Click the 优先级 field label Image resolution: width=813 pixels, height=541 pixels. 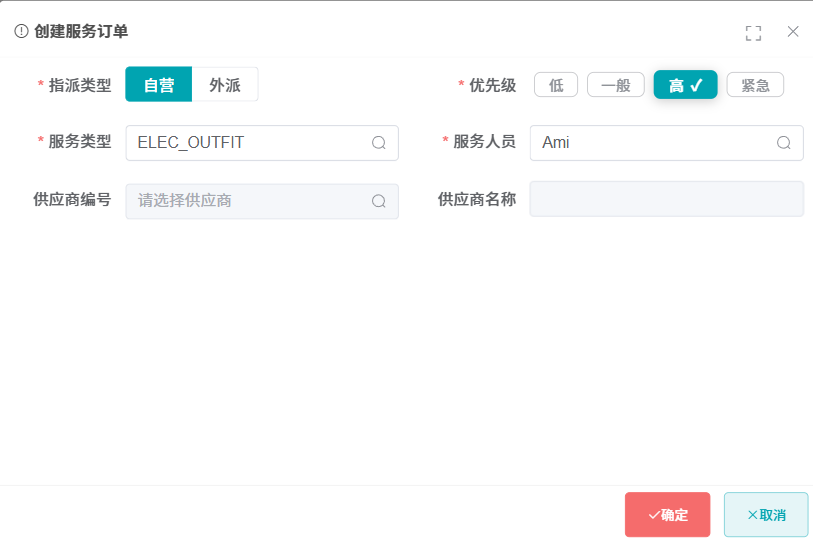(492, 85)
